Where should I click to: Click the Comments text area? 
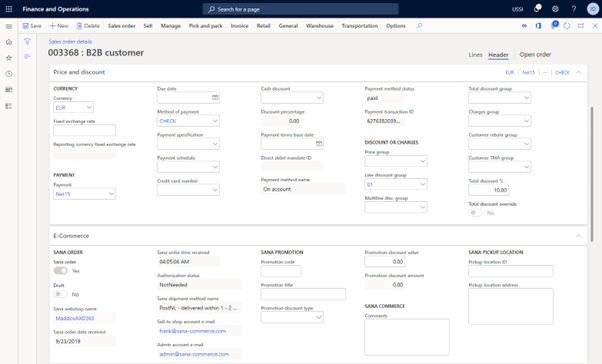coord(407,337)
